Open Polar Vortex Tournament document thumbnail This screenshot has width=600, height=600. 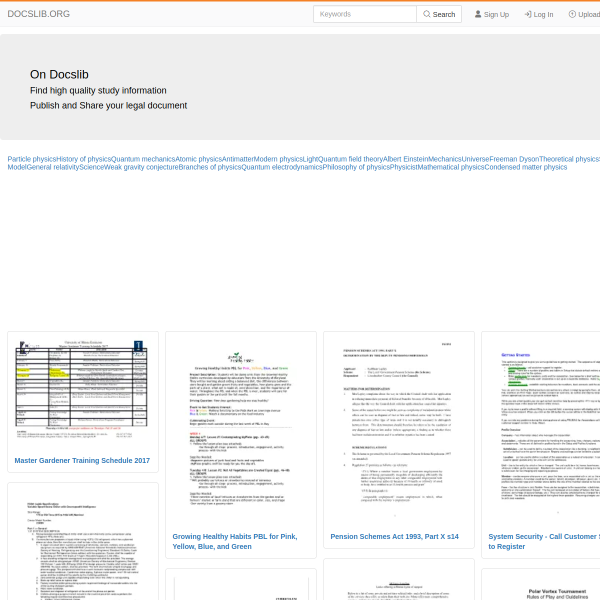click(544, 588)
